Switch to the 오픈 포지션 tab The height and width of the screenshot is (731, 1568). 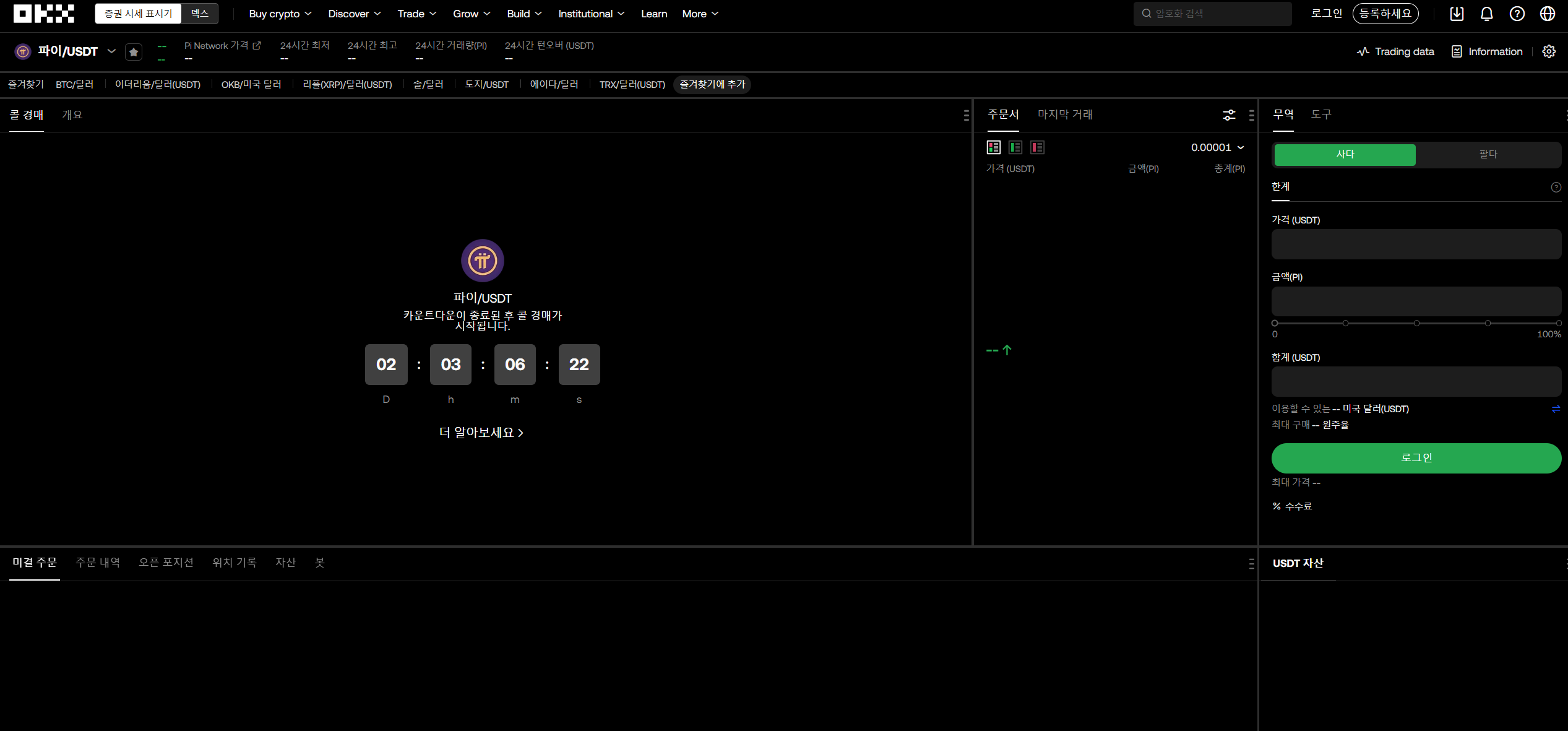(166, 563)
